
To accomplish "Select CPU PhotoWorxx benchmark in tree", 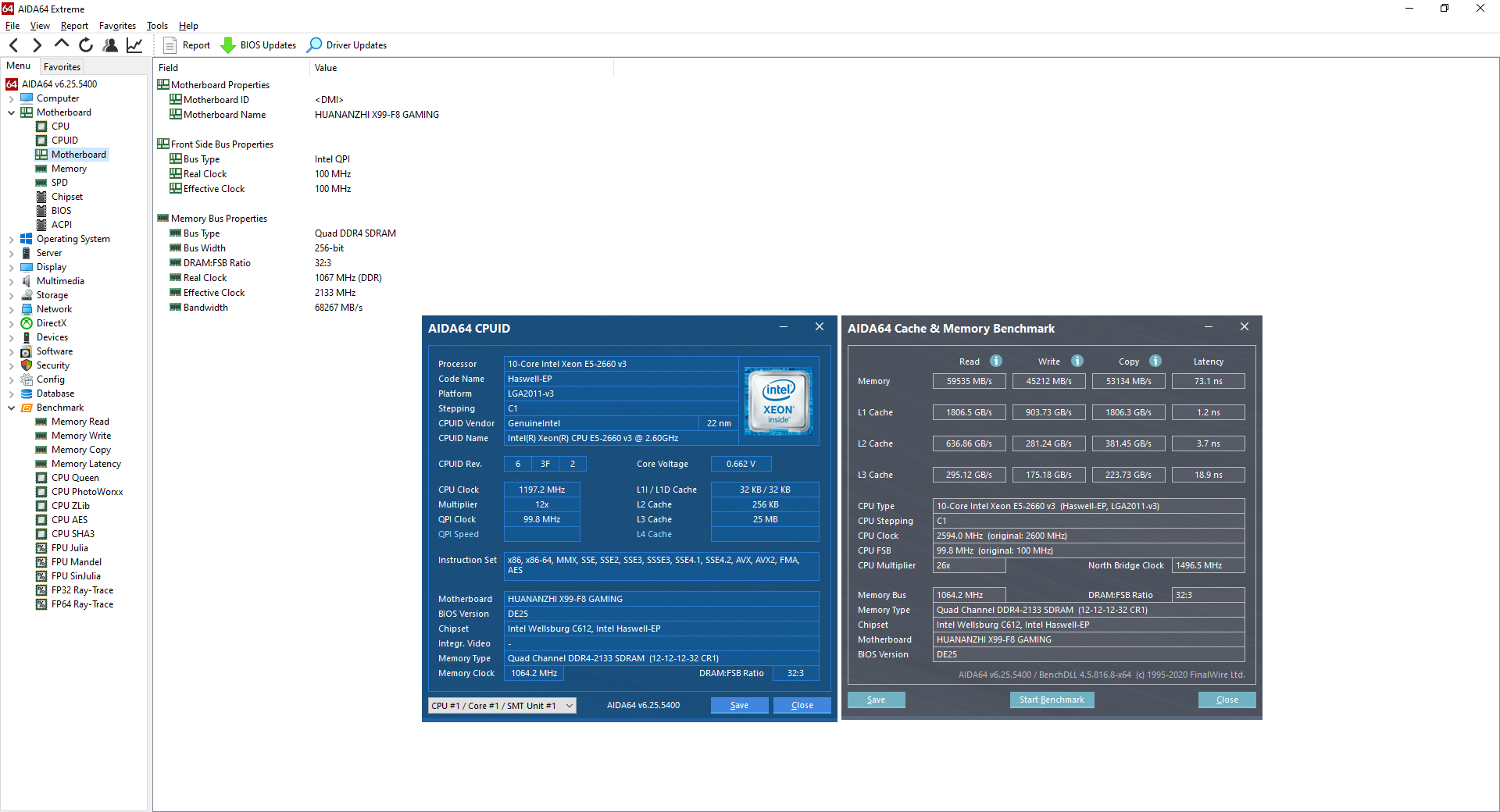I will point(87,492).
